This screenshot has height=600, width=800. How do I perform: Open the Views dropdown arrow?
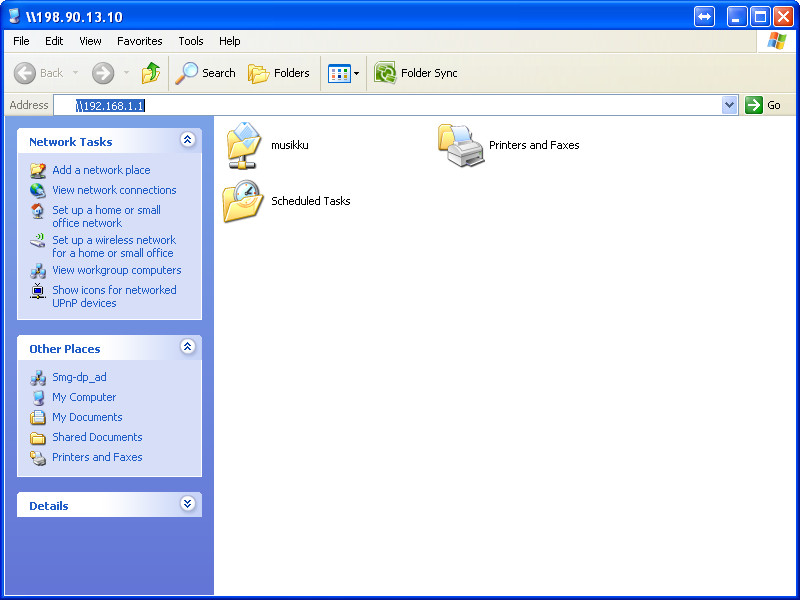click(x=356, y=73)
